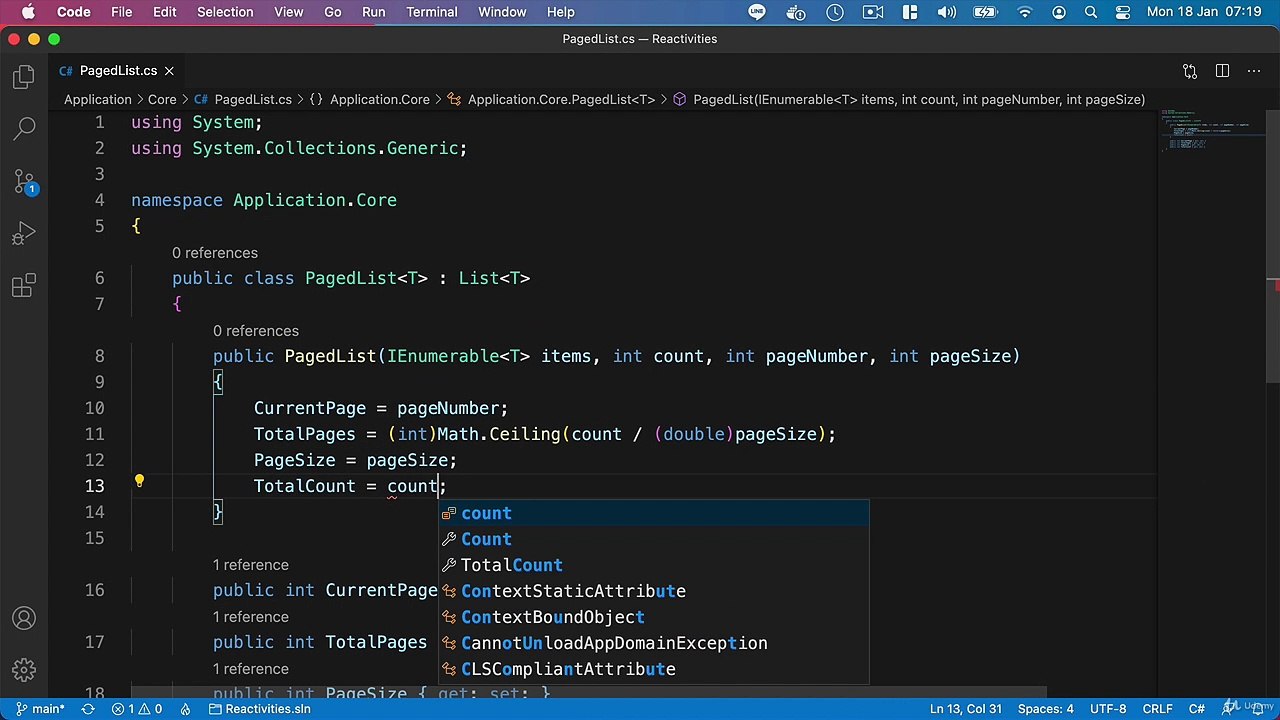Select the 'TotalCount' suggestion
The image size is (1280, 720).
(x=654, y=565)
